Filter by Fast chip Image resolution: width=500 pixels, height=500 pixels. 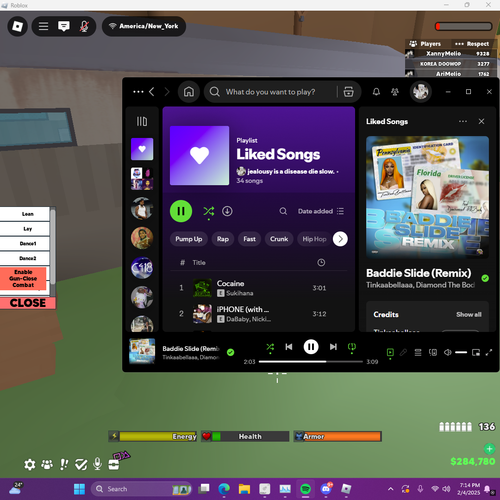coord(249,239)
